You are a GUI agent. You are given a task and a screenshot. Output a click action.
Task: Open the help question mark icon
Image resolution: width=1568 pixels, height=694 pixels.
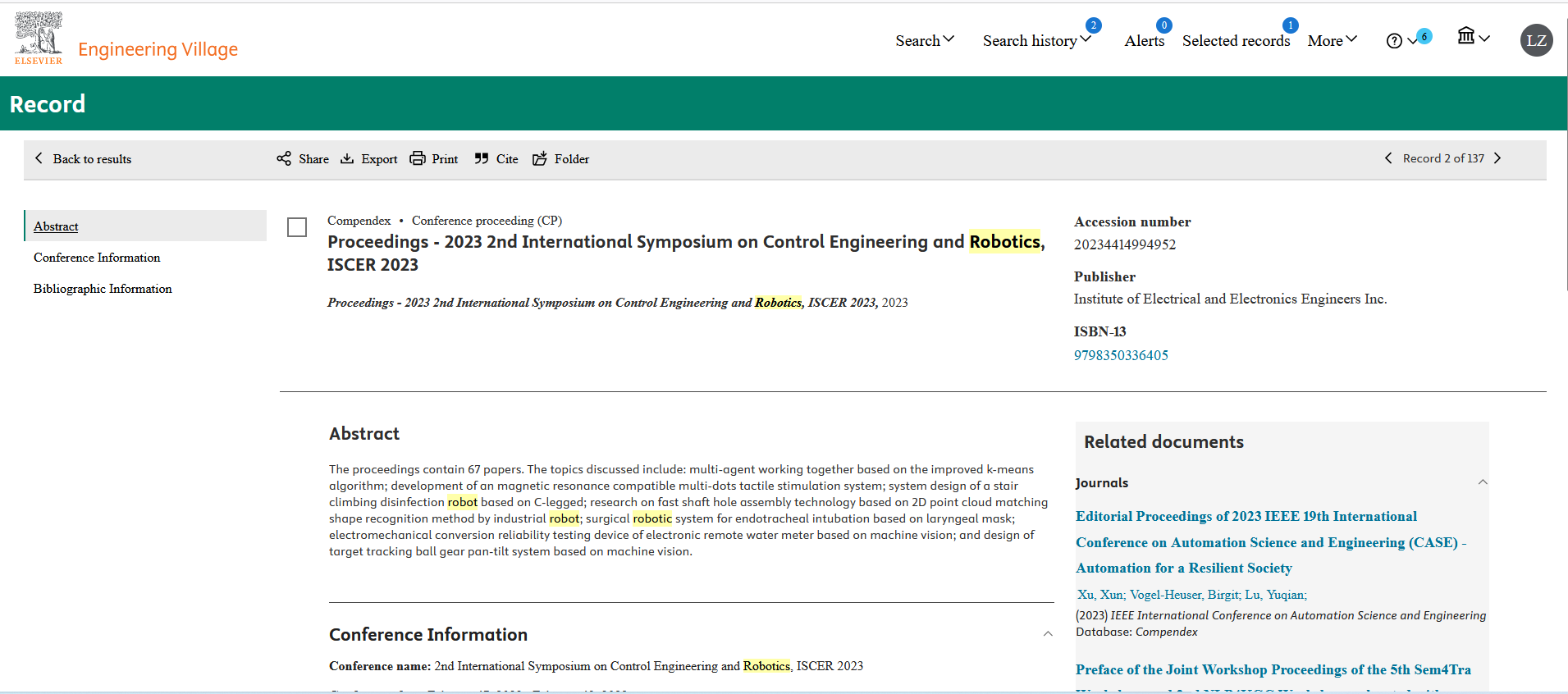[1394, 41]
